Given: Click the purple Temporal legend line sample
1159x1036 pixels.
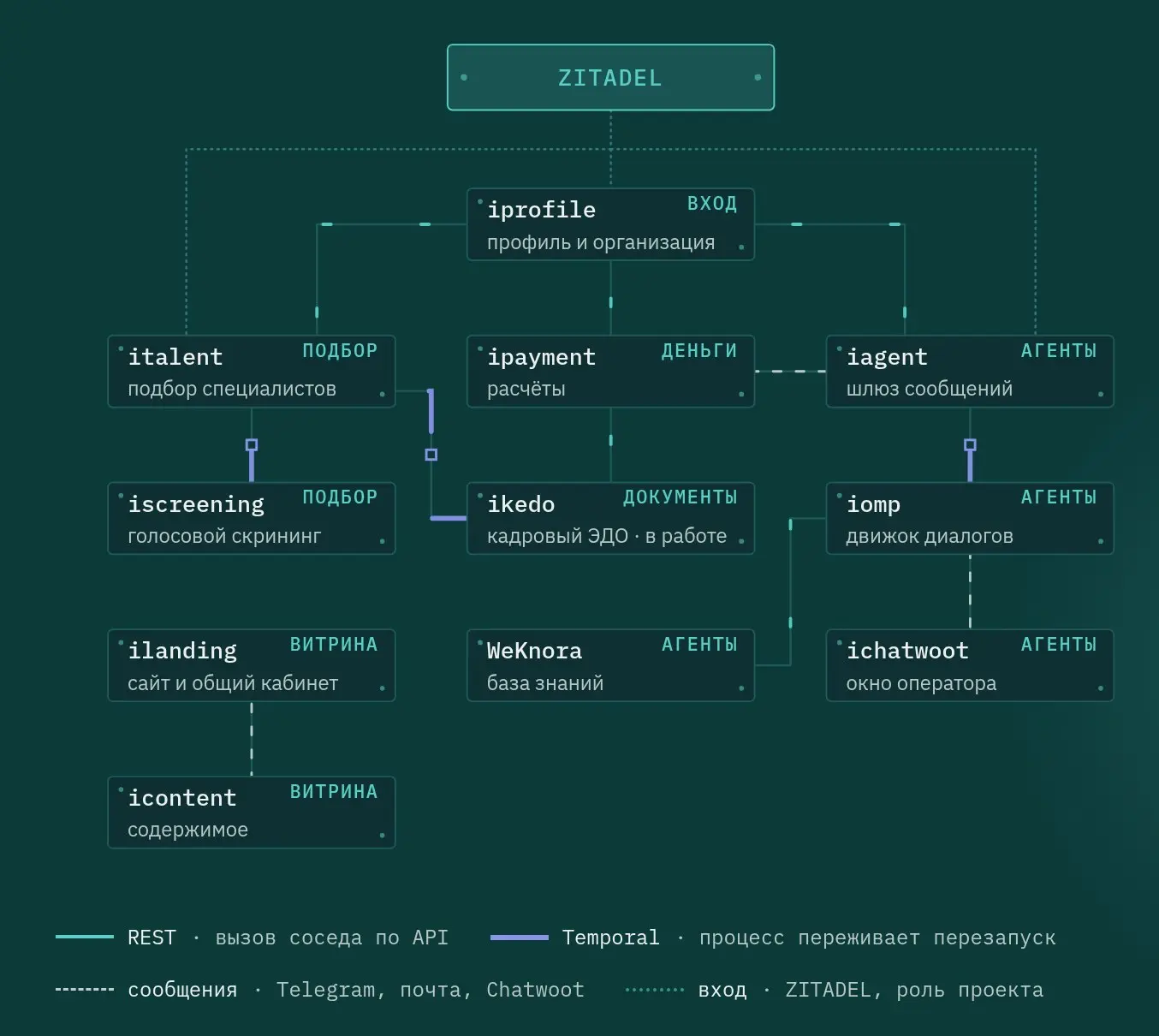Looking at the screenshot, I should click(x=520, y=938).
